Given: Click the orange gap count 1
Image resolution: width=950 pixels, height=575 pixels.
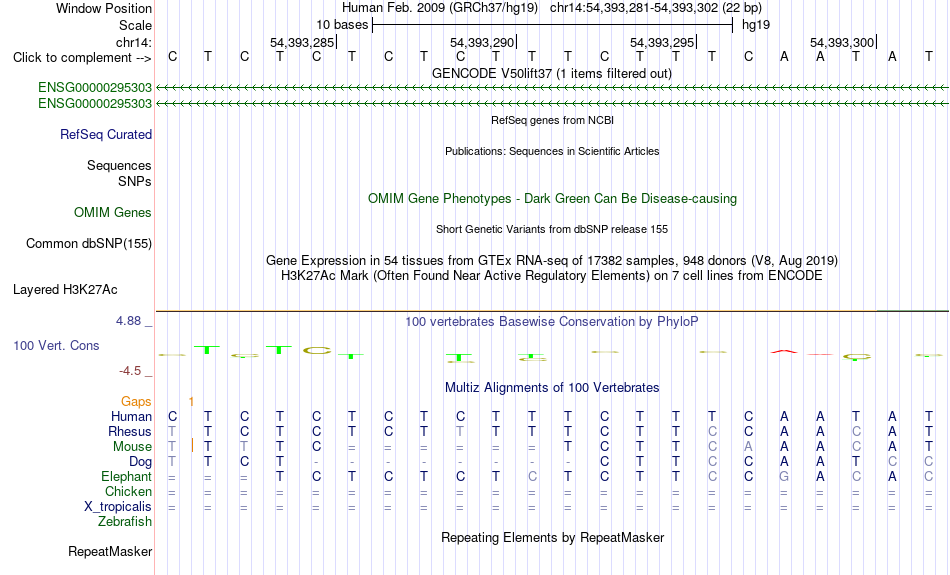Looking at the screenshot, I should pos(191,402).
